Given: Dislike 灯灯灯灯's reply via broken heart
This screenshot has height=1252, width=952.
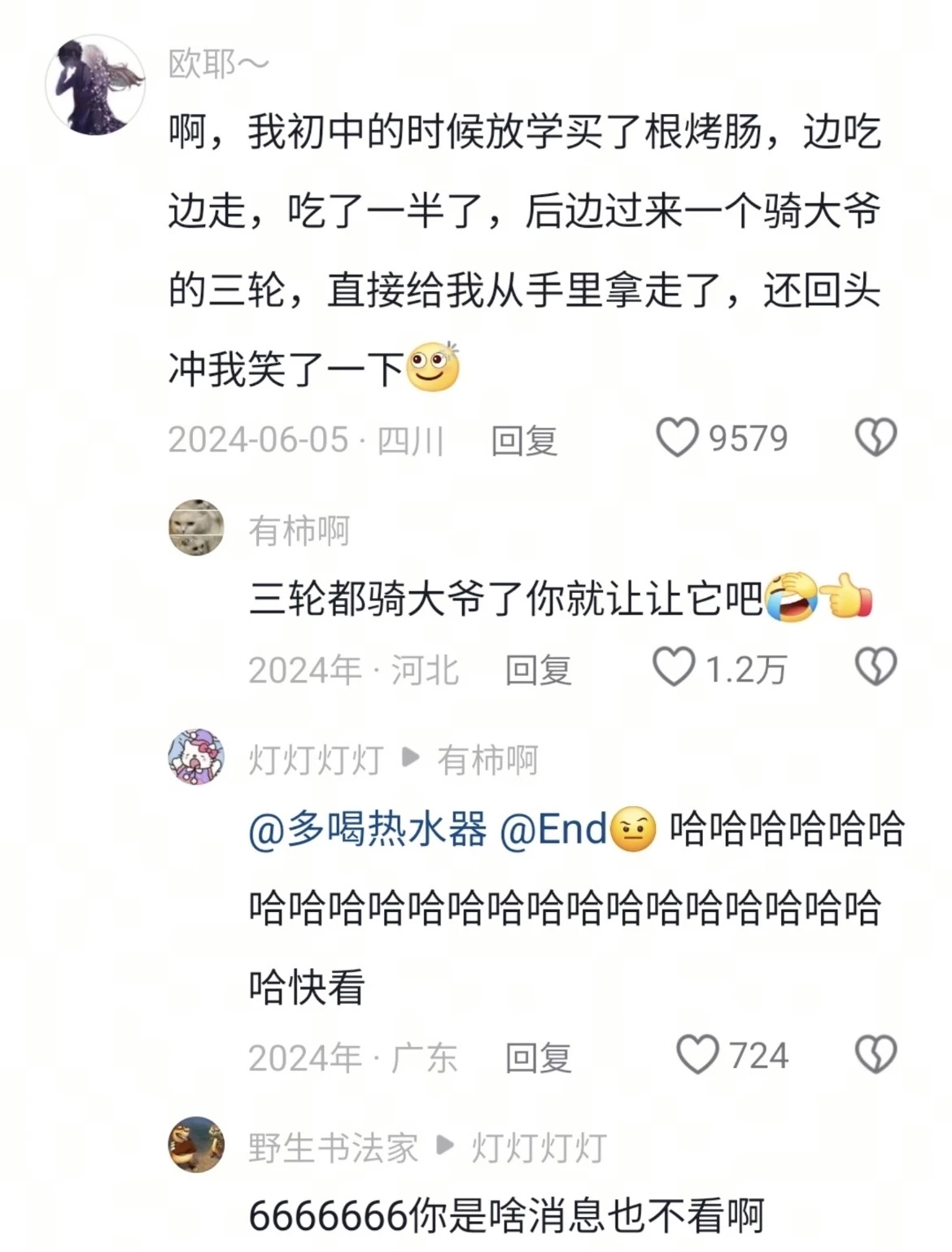Looking at the screenshot, I should pos(876,1055).
